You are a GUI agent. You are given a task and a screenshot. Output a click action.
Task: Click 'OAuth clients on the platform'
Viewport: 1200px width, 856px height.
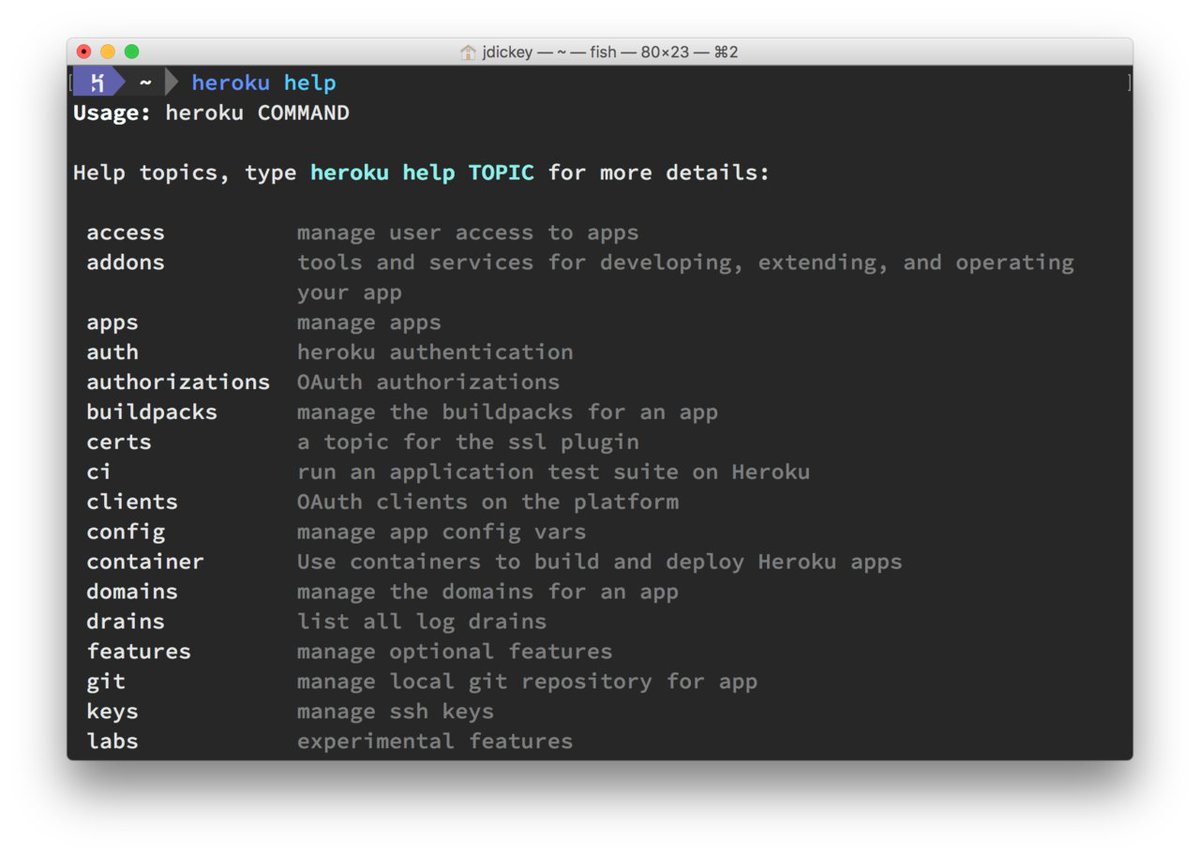pos(488,502)
